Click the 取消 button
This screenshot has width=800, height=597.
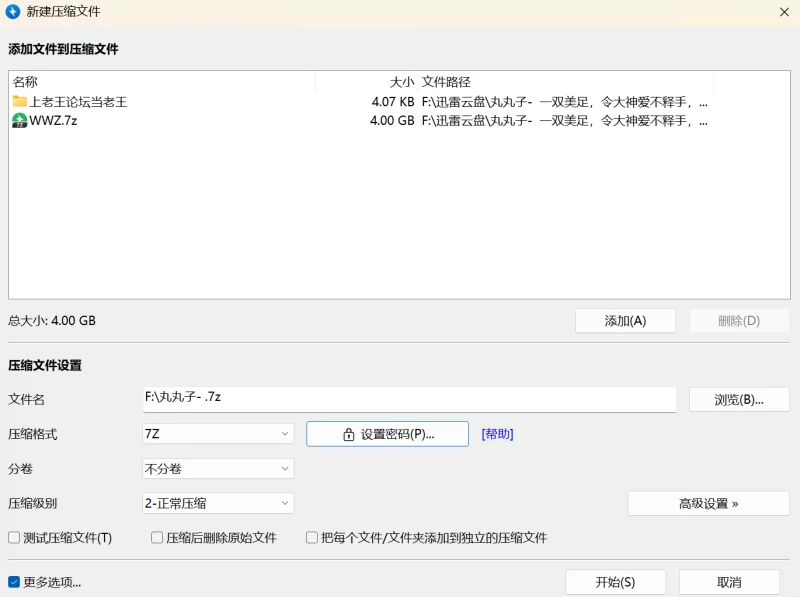point(727,581)
